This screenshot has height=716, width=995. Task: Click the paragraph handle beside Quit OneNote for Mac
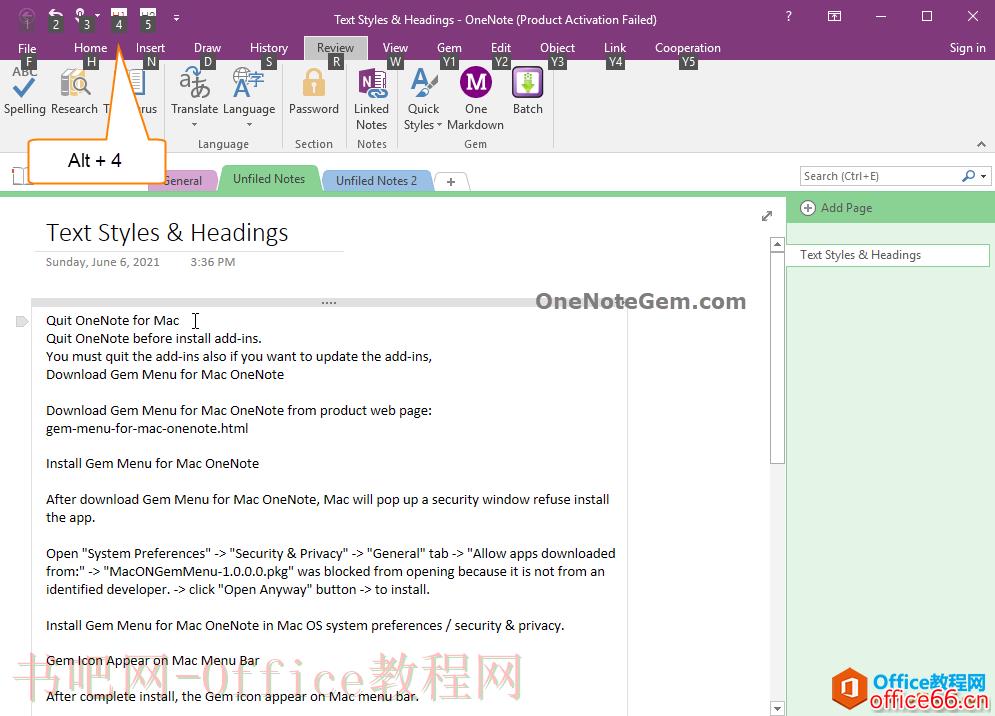pyautogui.click(x=22, y=321)
